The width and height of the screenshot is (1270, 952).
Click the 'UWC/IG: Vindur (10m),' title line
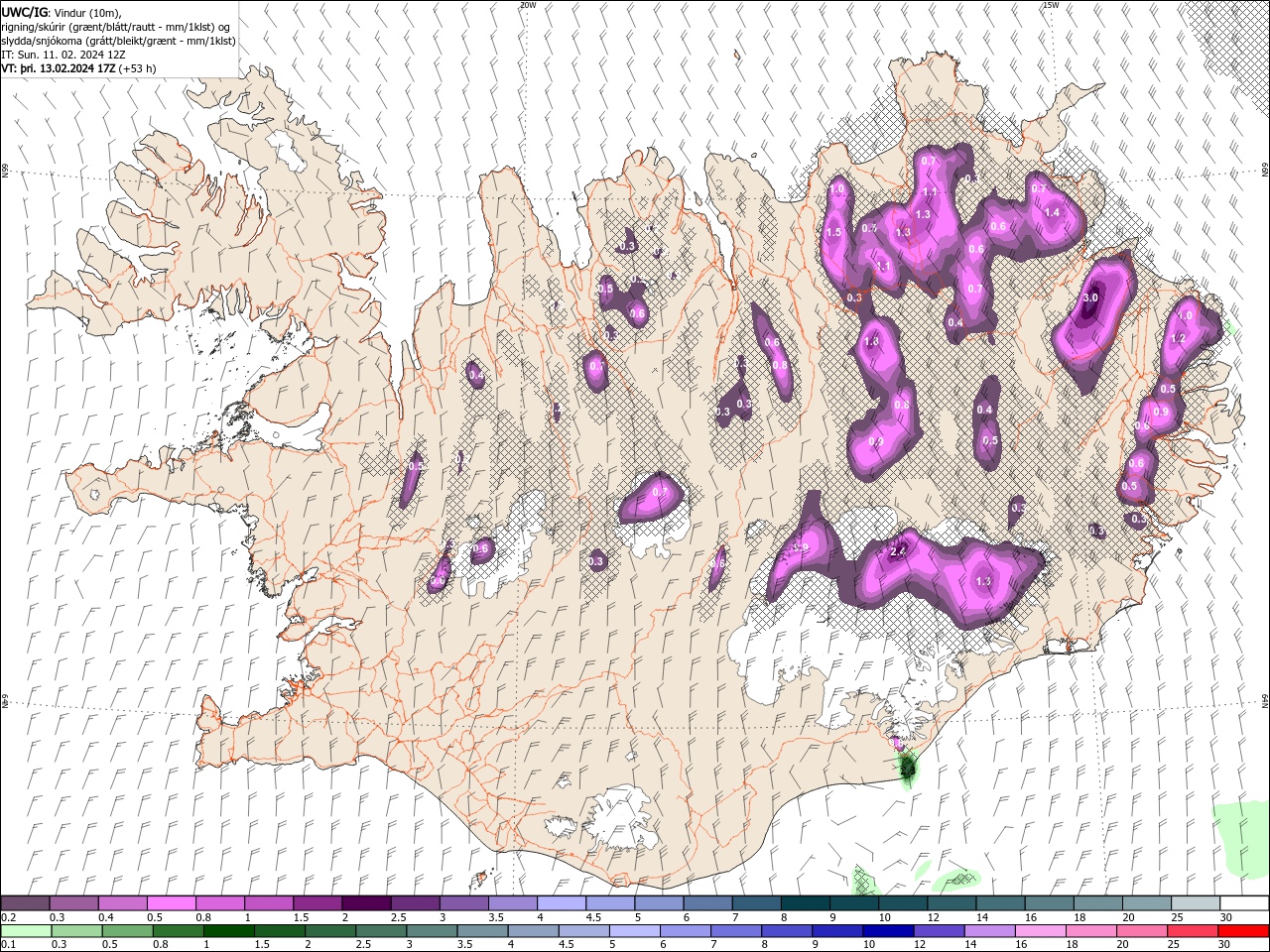click(x=63, y=12)
